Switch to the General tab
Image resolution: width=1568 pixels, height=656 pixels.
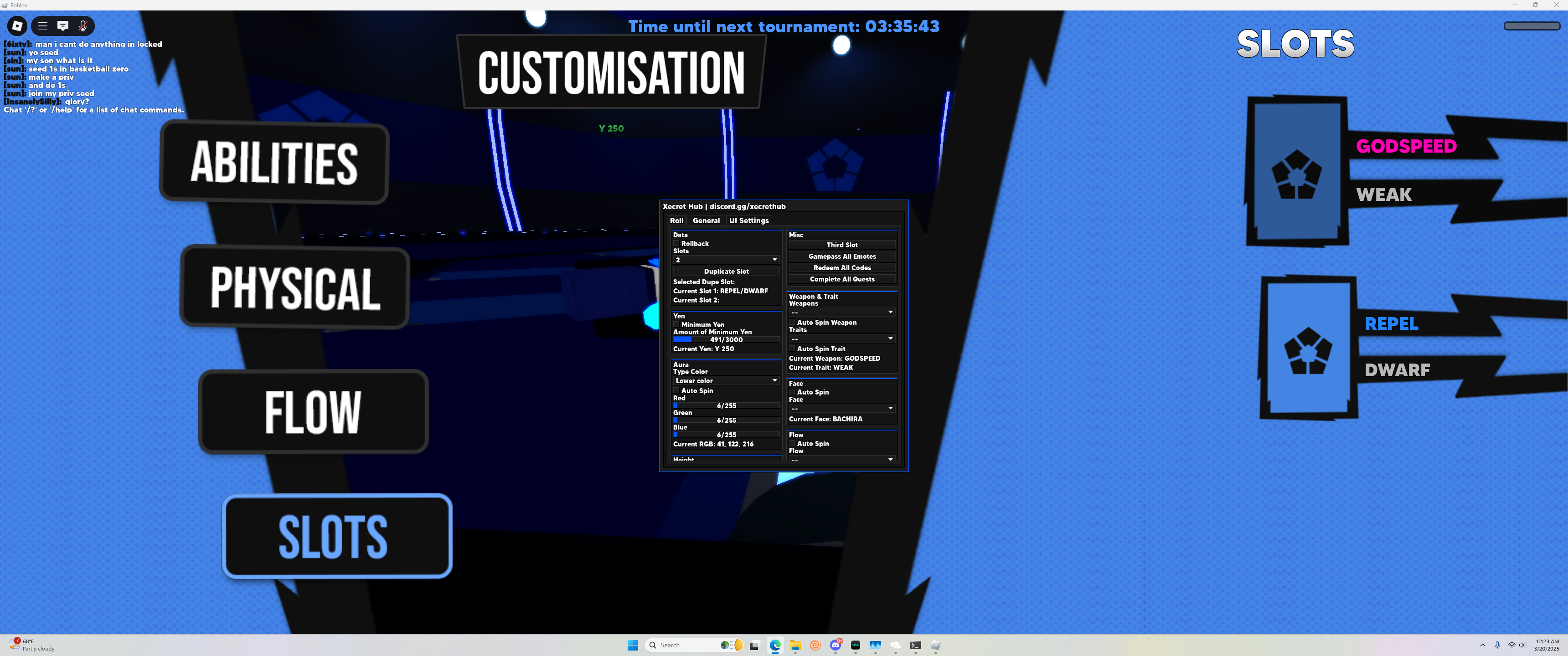706,220
